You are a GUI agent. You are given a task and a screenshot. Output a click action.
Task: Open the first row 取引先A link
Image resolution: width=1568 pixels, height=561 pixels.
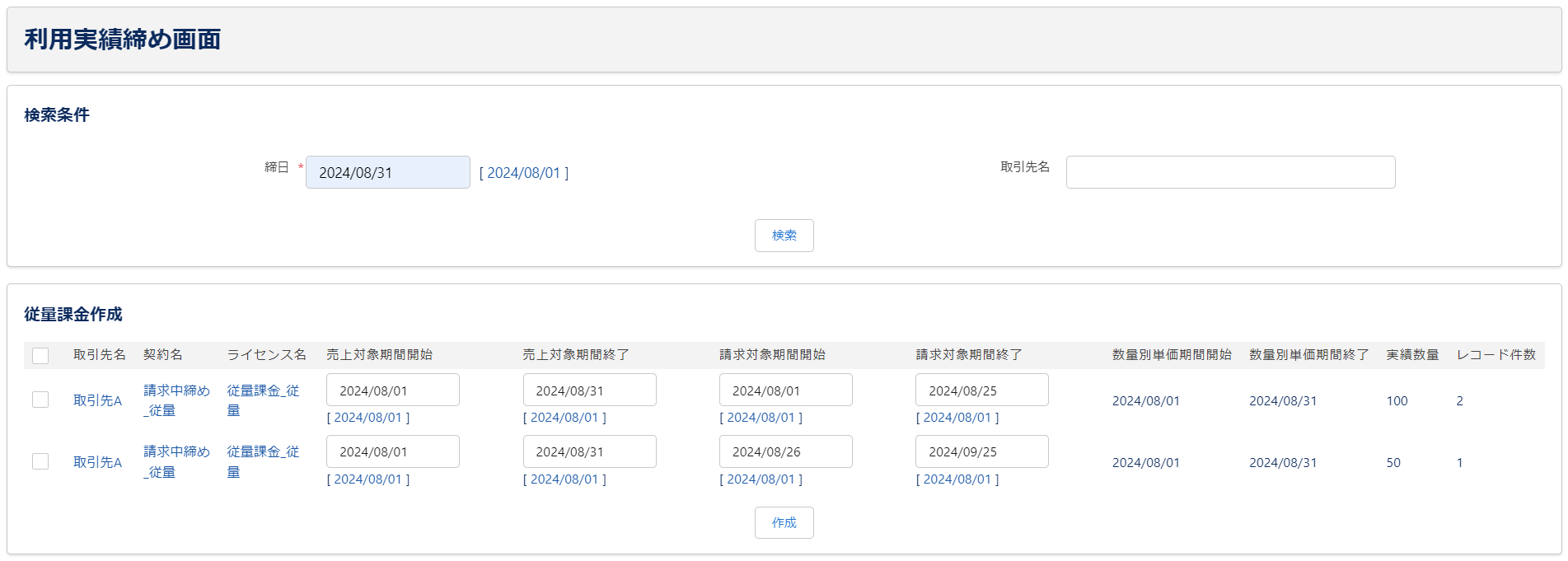97,400
